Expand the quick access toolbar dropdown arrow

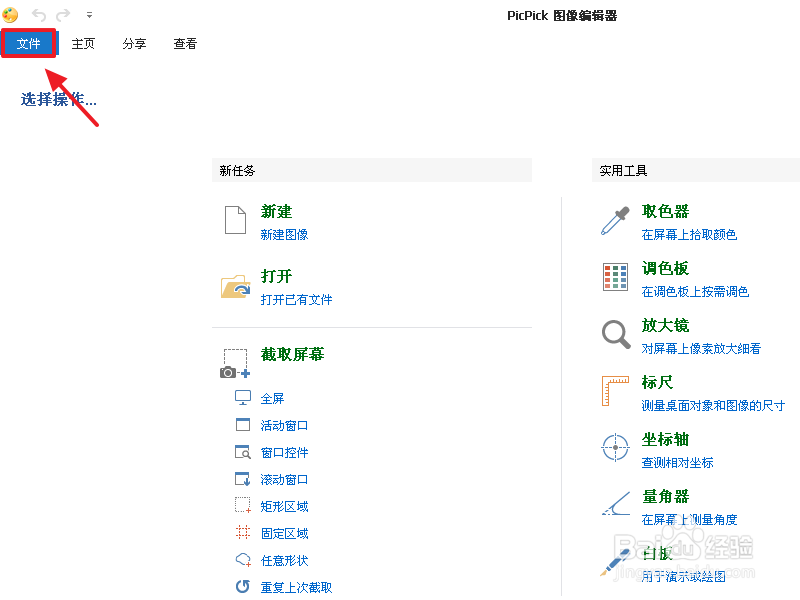[89, 15]
